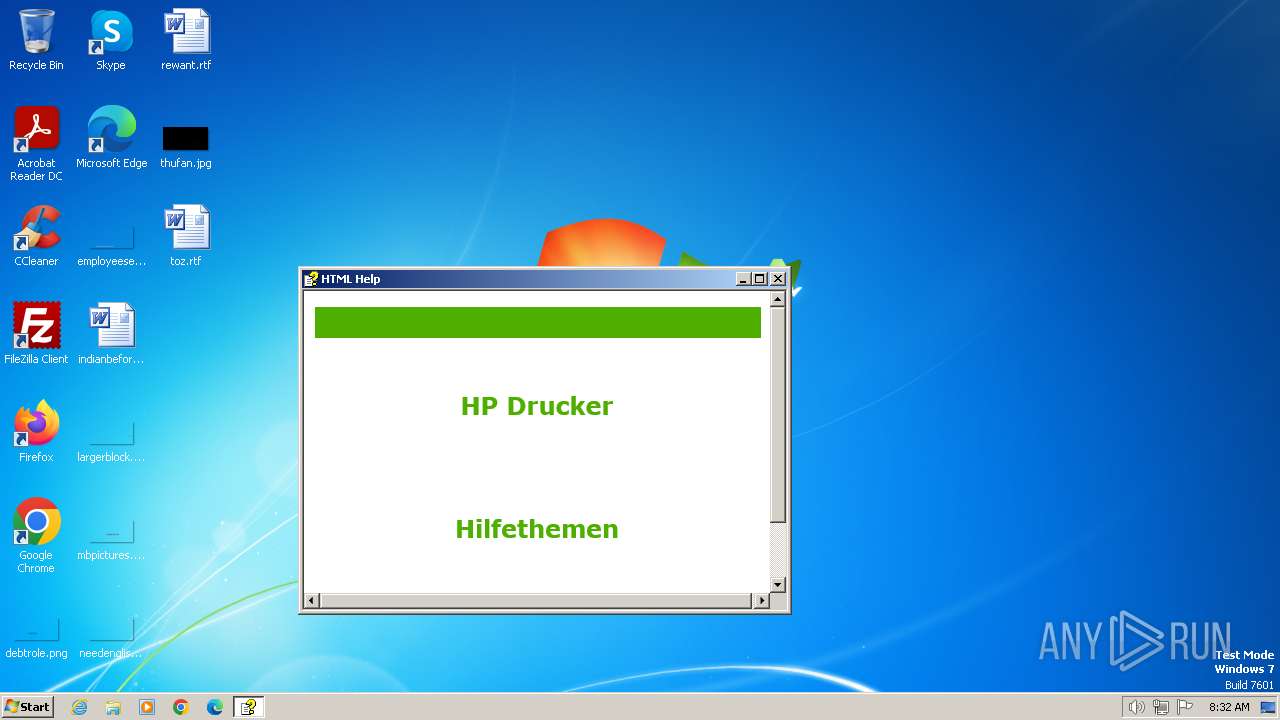Open the Google Chrome desktop shortcut
The width and height of the screenshot is (1280, 720).
pyautogui.click(x=36, y=535)
